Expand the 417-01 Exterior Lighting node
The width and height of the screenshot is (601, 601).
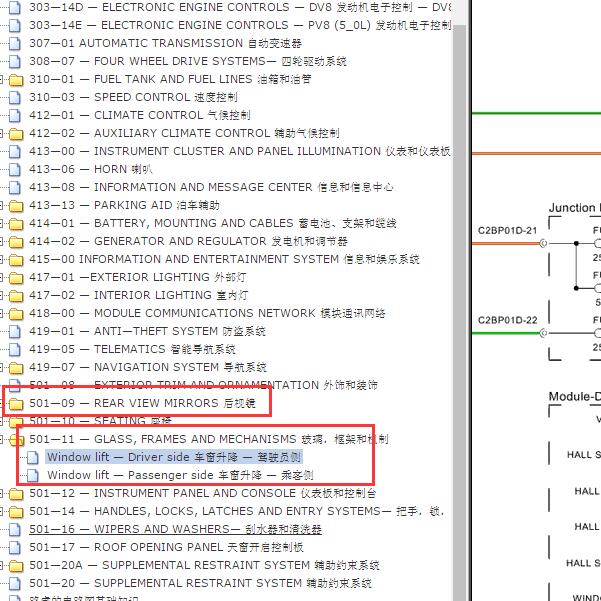click(2, 278)
